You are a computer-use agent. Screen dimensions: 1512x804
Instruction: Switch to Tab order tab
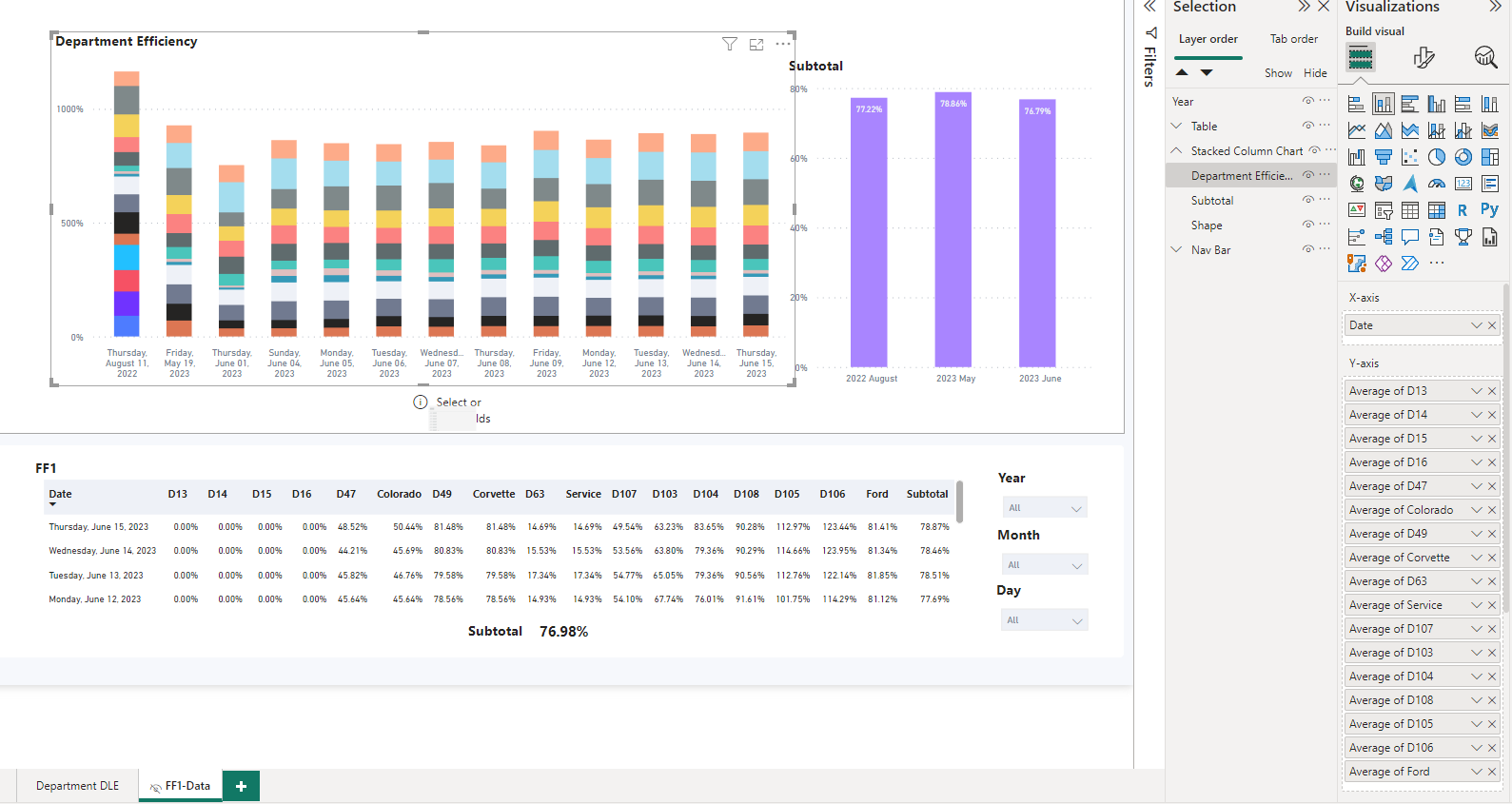tap(1294, 39)
